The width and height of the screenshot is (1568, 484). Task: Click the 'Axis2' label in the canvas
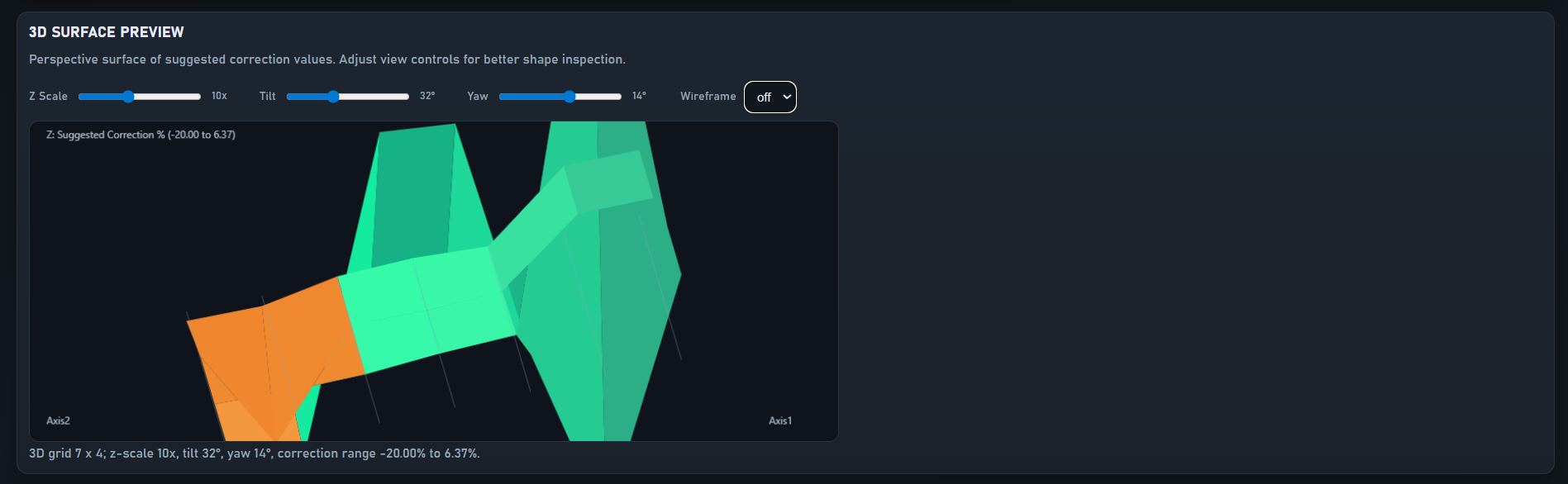pos(58,420)
